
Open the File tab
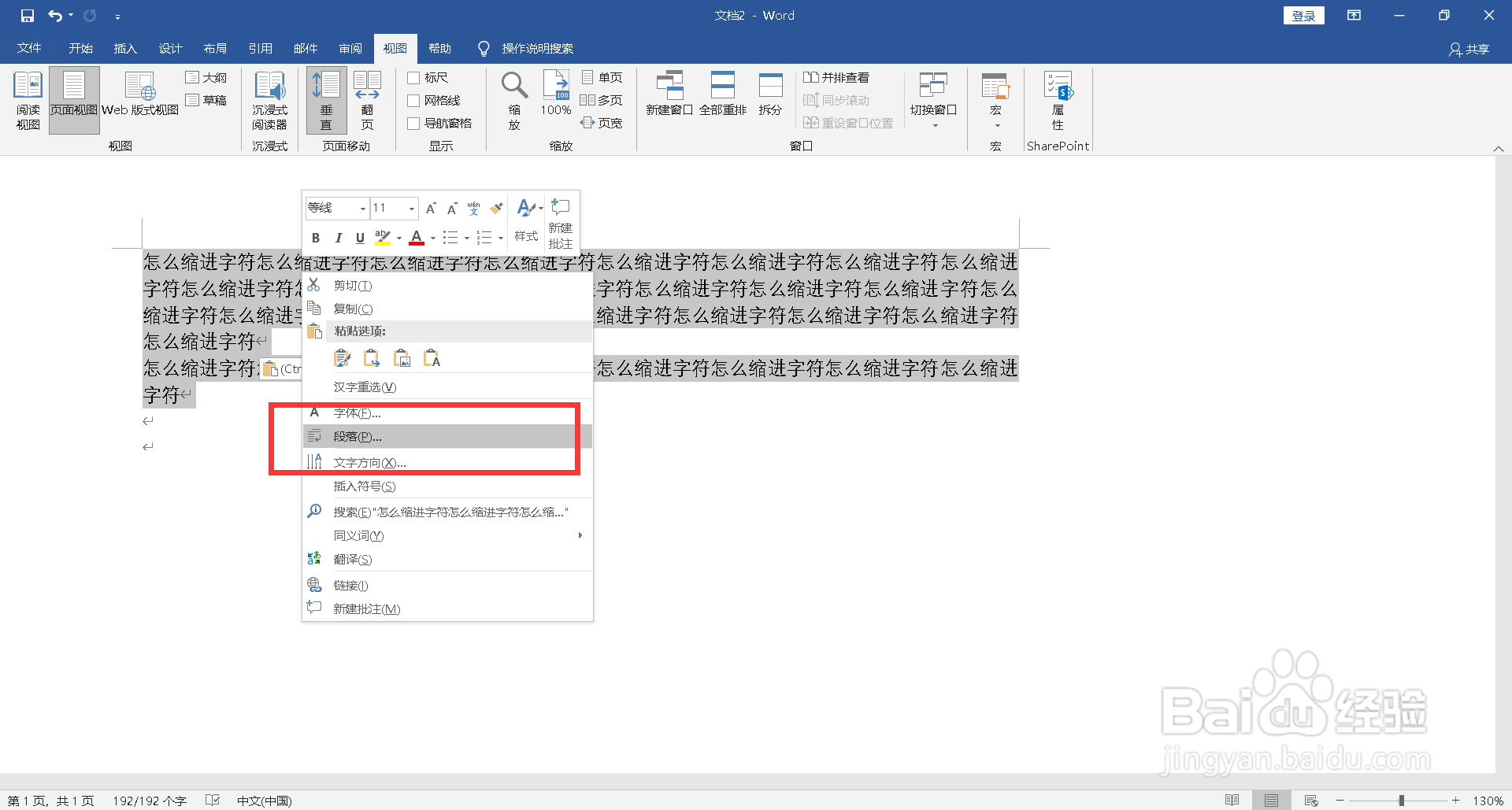click(x=29, y=49)
